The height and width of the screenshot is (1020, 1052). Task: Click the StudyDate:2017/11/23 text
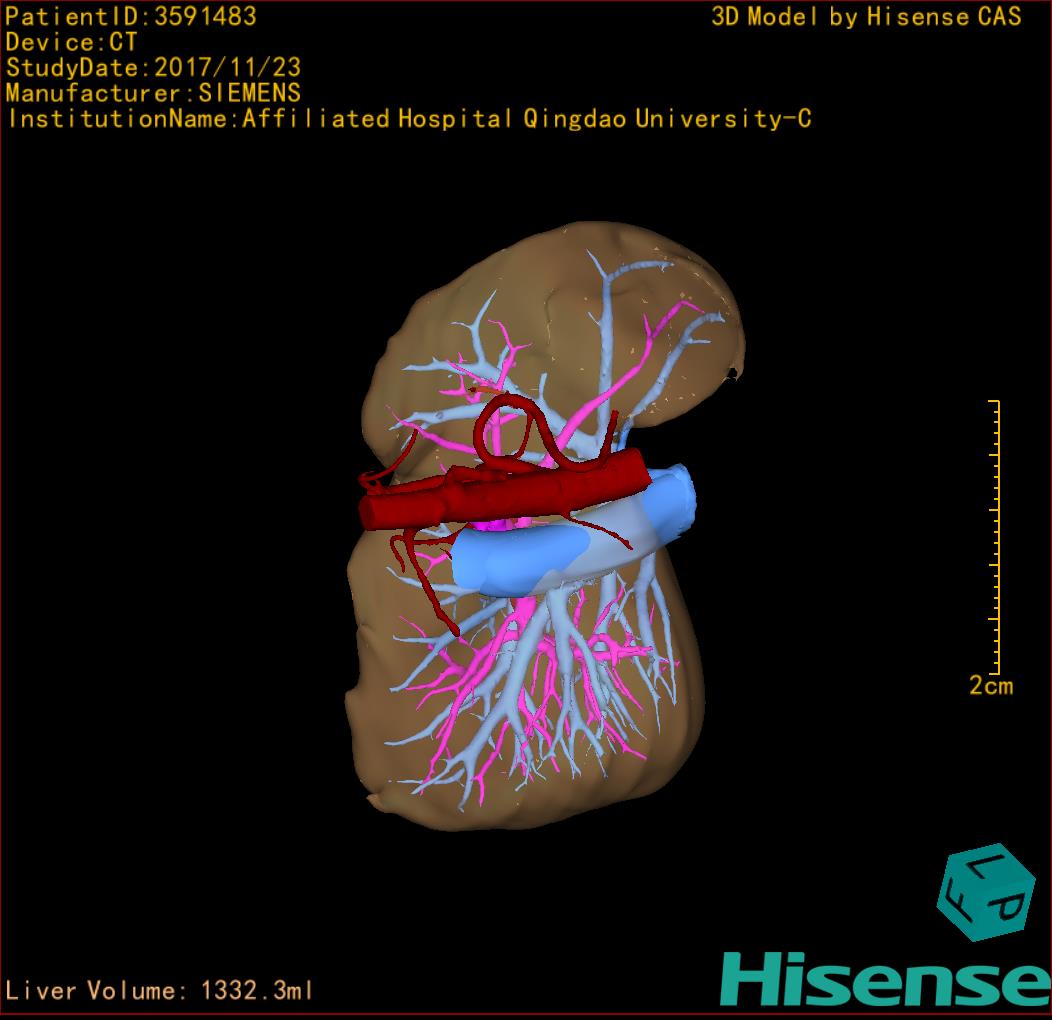[154, 67]
